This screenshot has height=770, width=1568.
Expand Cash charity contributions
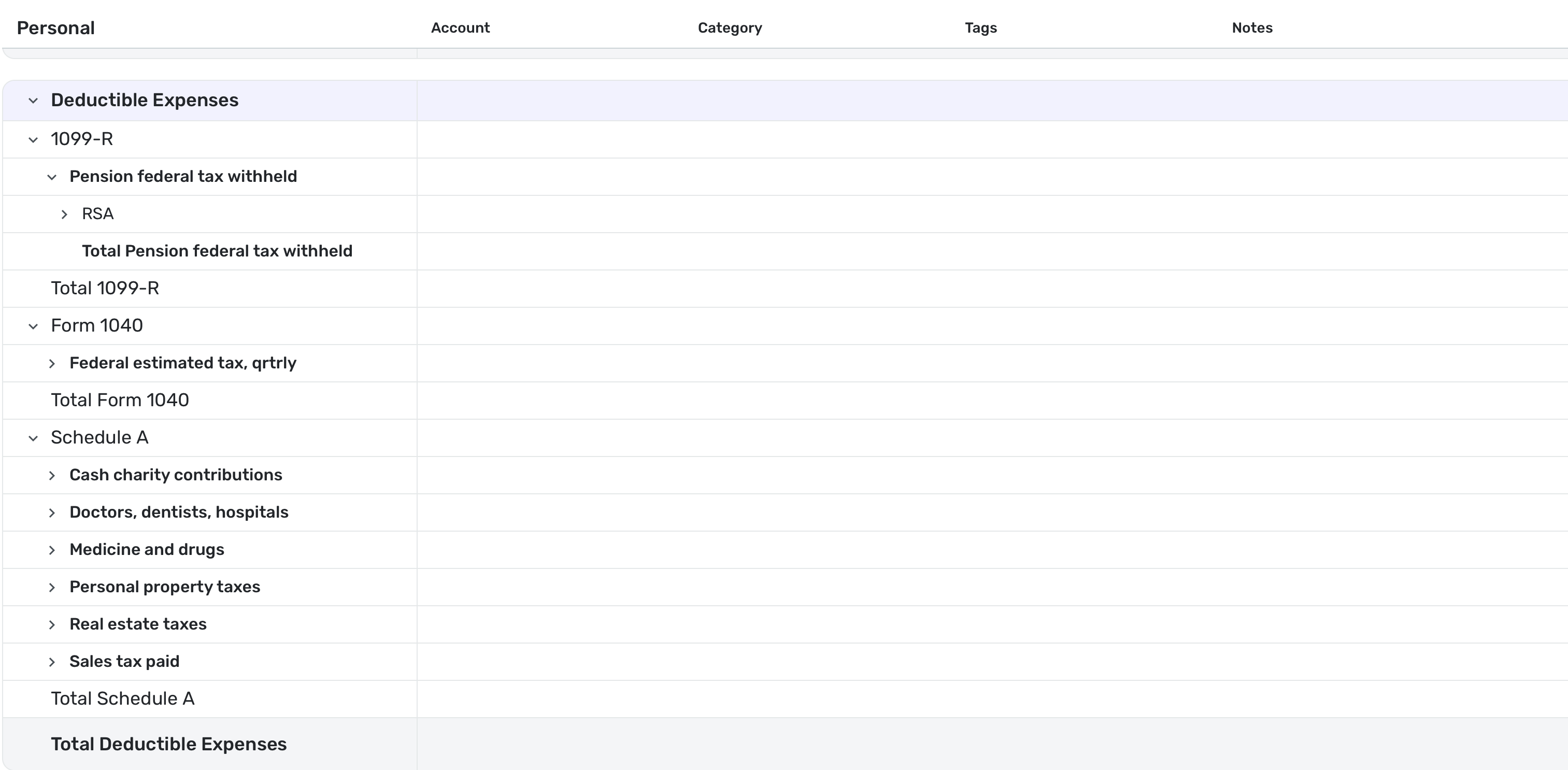coord(52,475)
